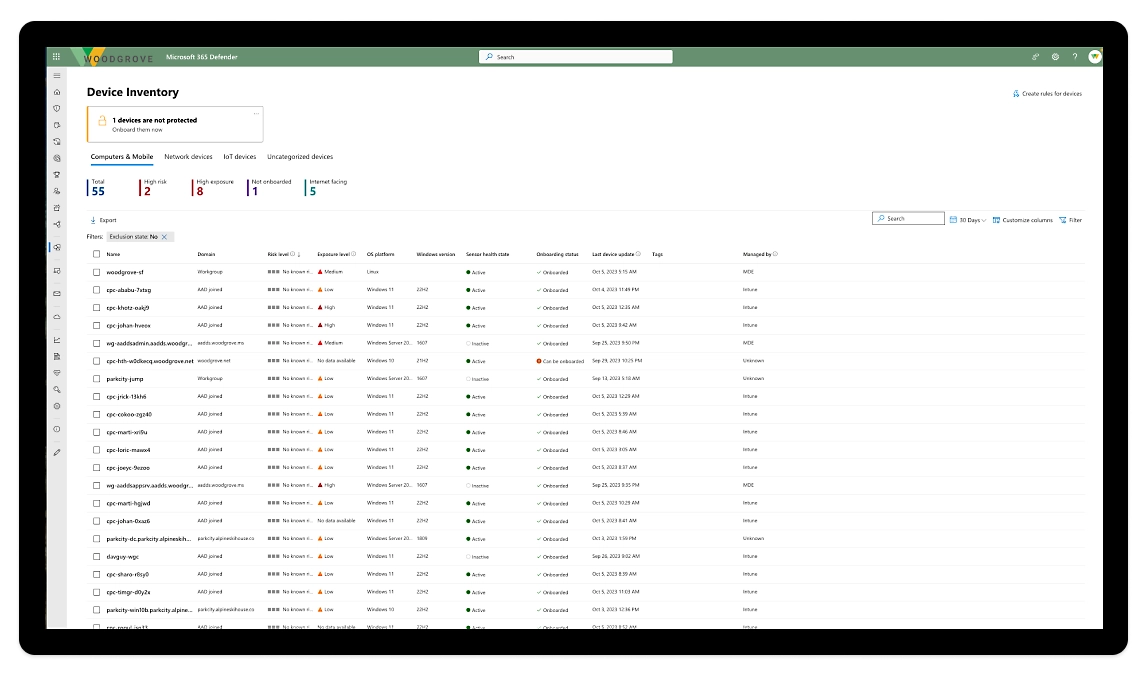Check the select-all checkbox in table header
1147x677 pixels.
pyautogui.click(x=96, y=254)
